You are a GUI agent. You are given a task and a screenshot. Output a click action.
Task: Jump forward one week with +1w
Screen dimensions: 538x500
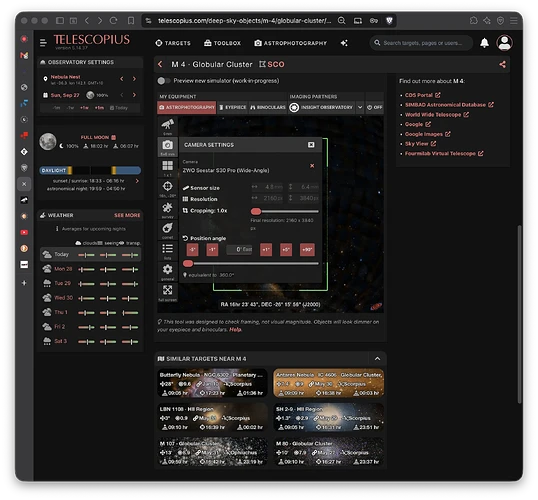84,108
